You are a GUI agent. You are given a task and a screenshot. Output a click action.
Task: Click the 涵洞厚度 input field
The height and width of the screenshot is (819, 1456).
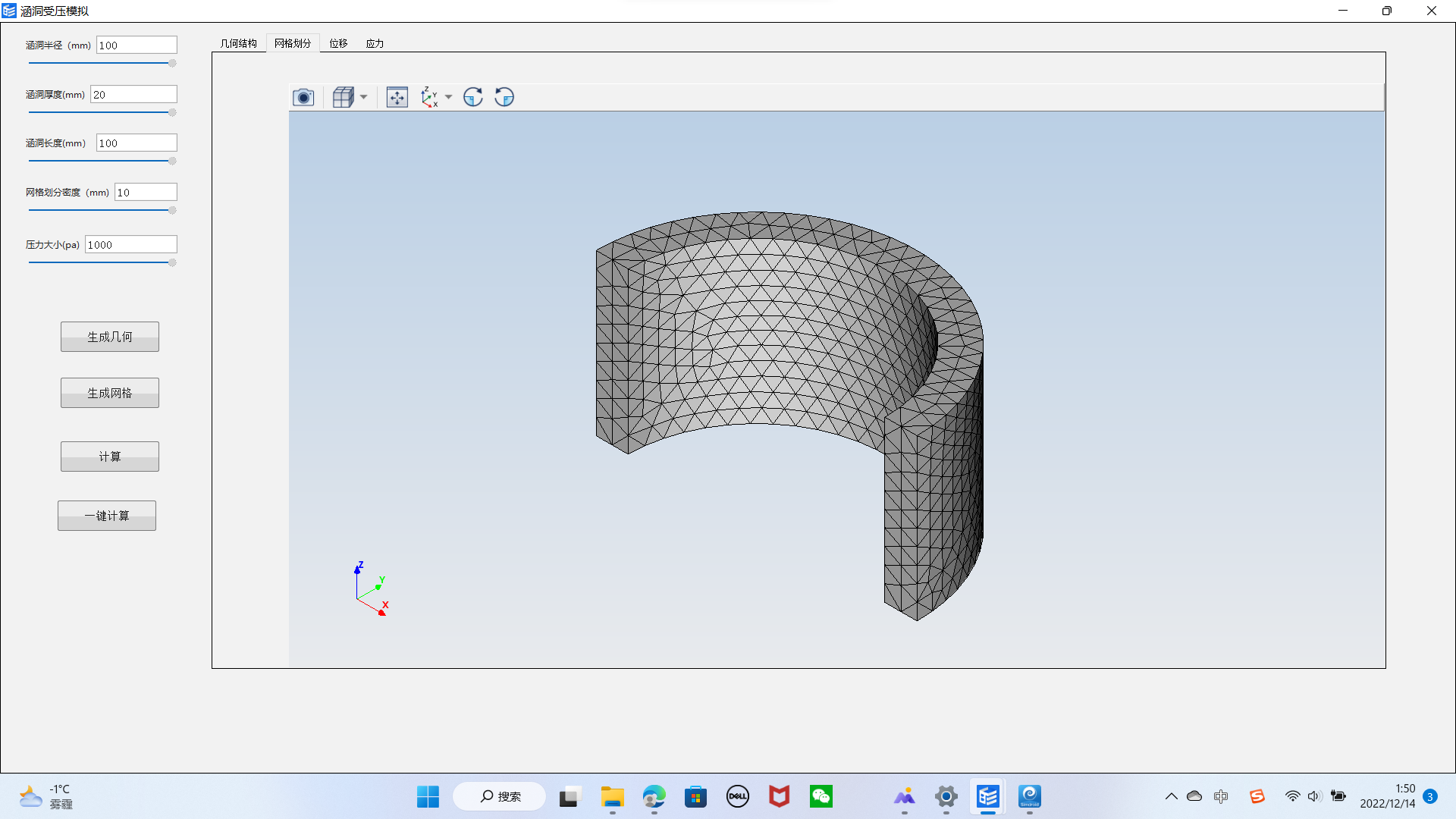133,94
